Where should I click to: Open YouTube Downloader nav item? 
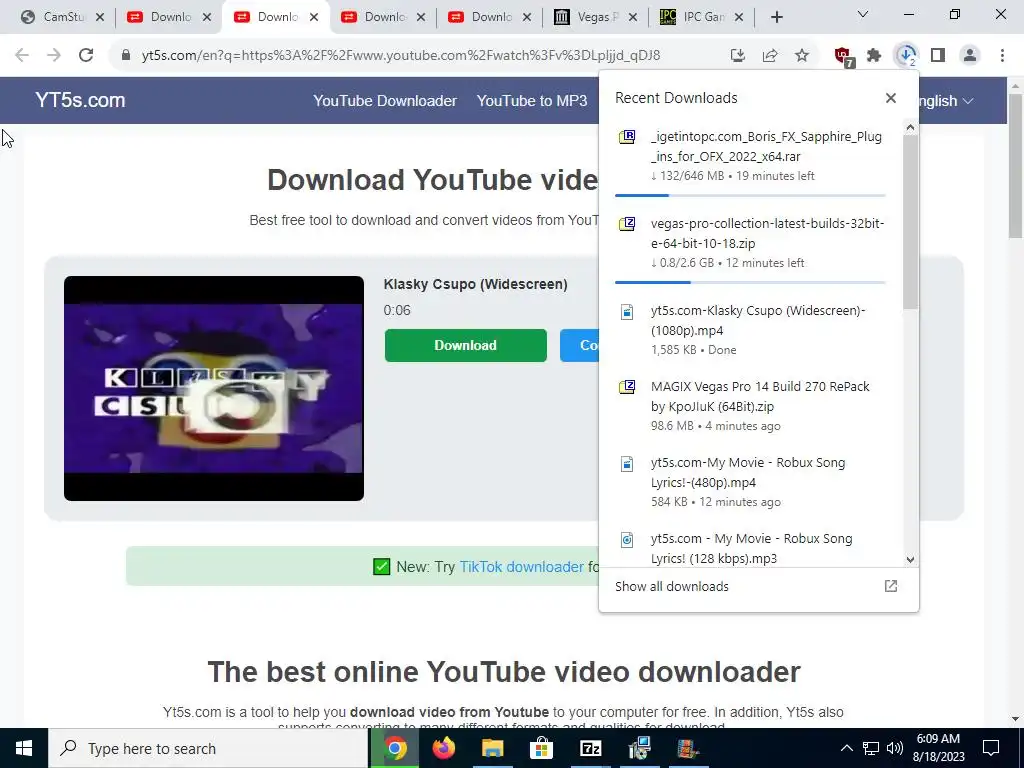tap(385, 101)
